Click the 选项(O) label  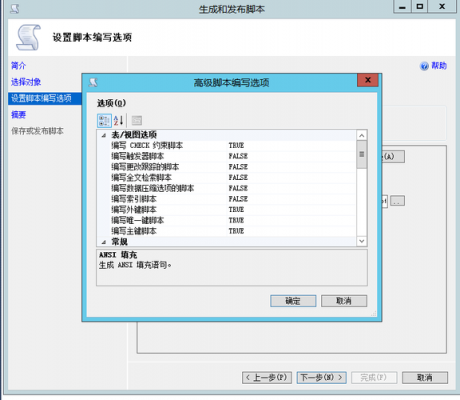click(x=111, y=103)
